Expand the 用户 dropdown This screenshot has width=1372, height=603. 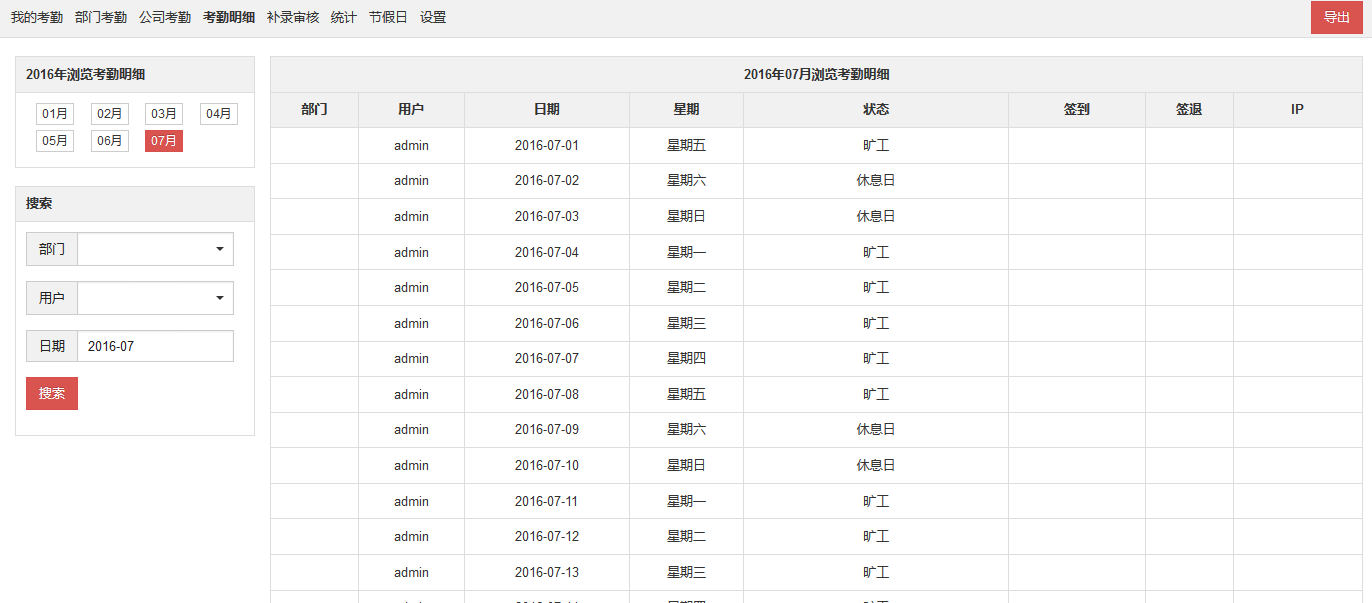155,298
